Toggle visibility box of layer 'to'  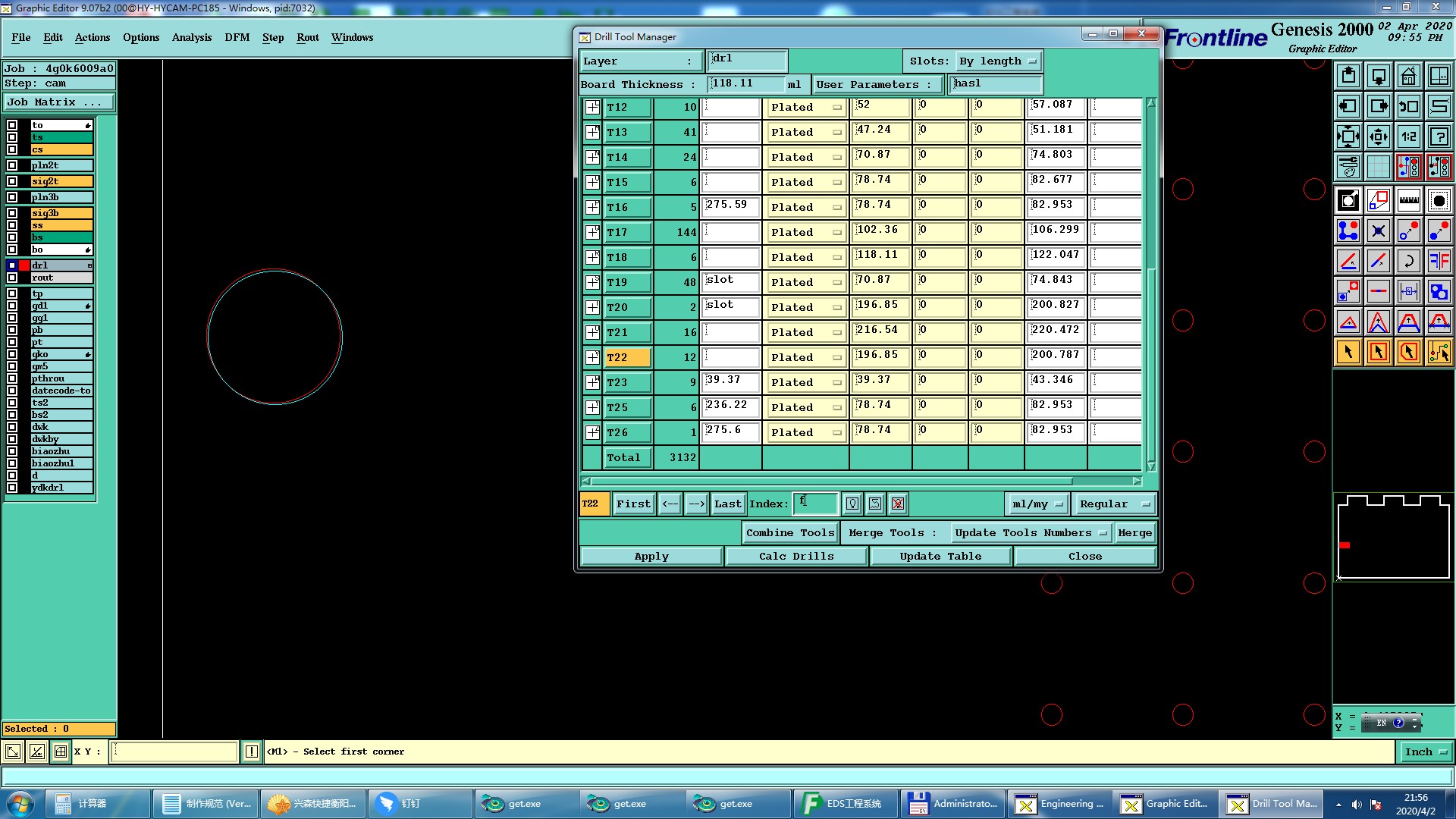coord(12,125)
